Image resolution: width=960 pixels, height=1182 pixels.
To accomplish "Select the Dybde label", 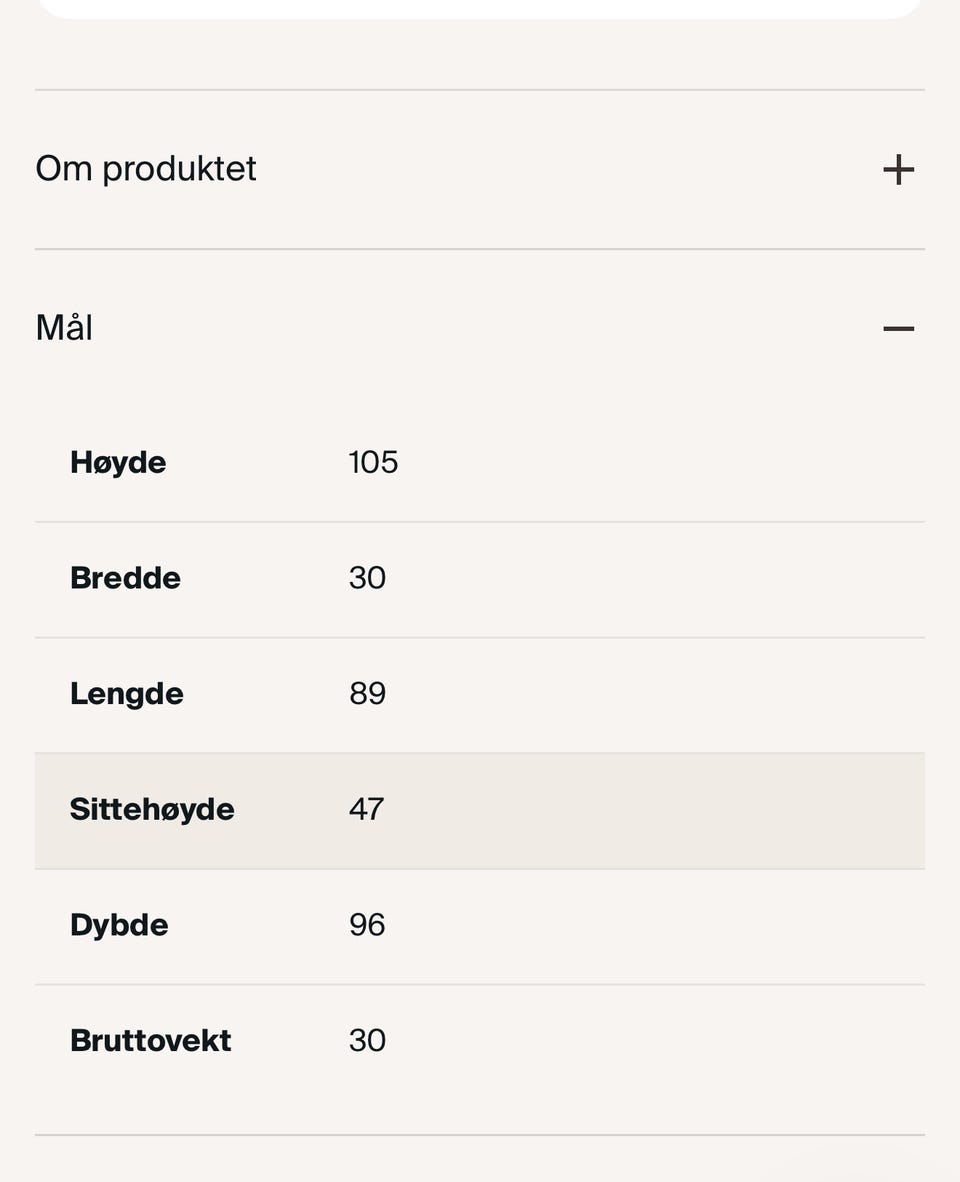I will point(119,925).
